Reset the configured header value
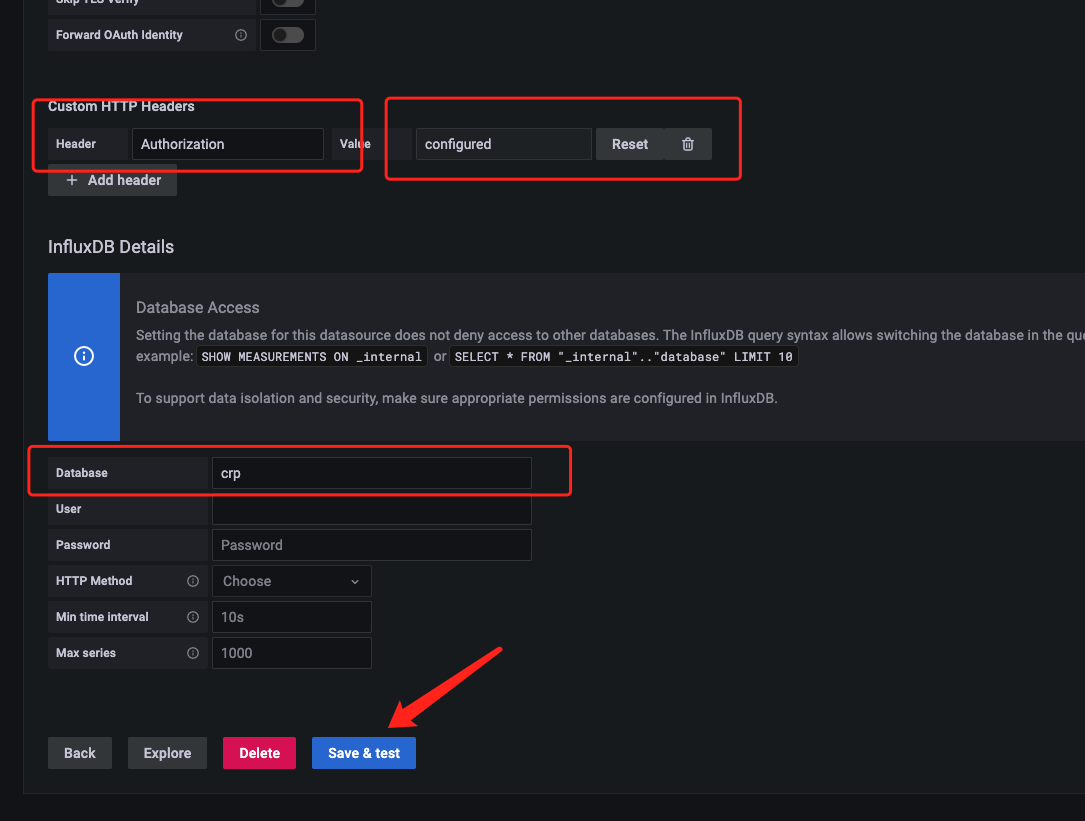This screenshot has width=1085, height=821. (630, 144)
